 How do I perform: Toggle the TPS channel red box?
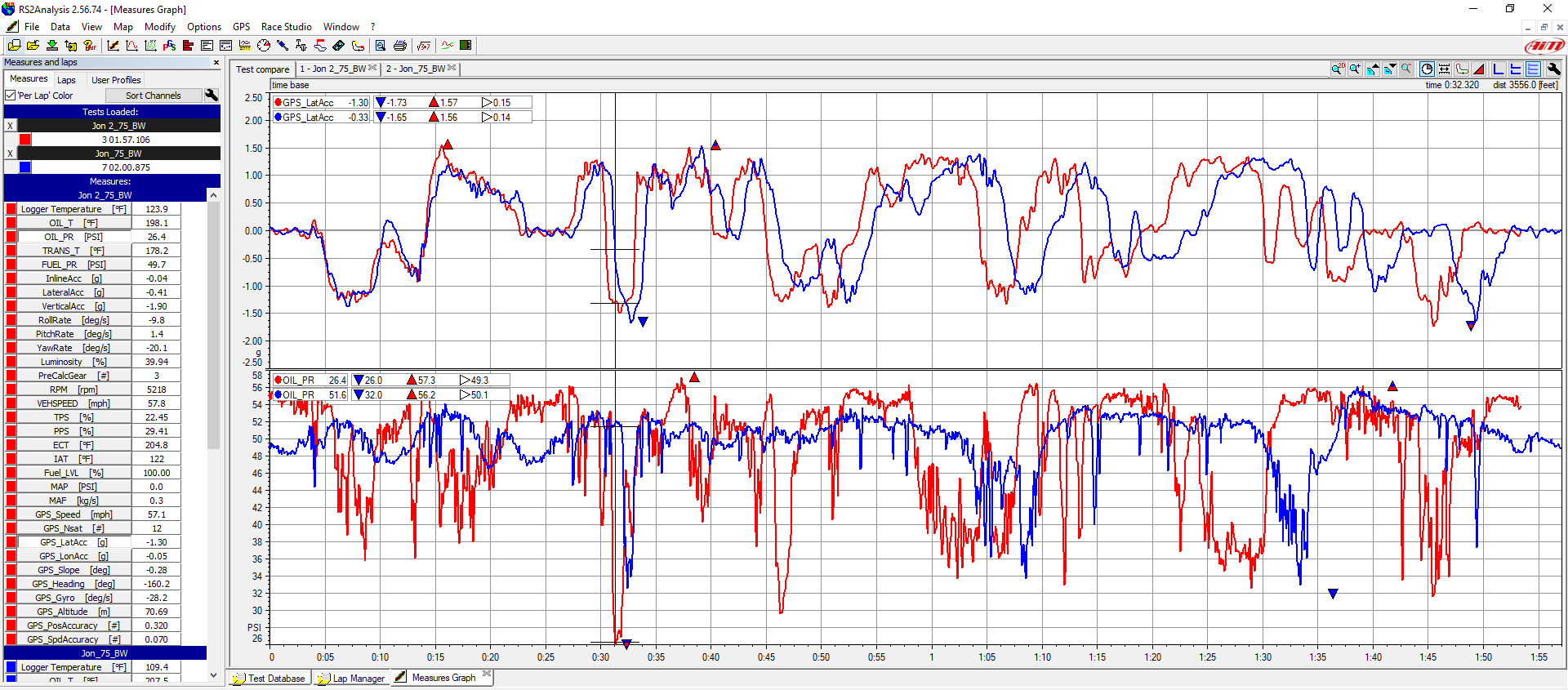pos(11,417)
